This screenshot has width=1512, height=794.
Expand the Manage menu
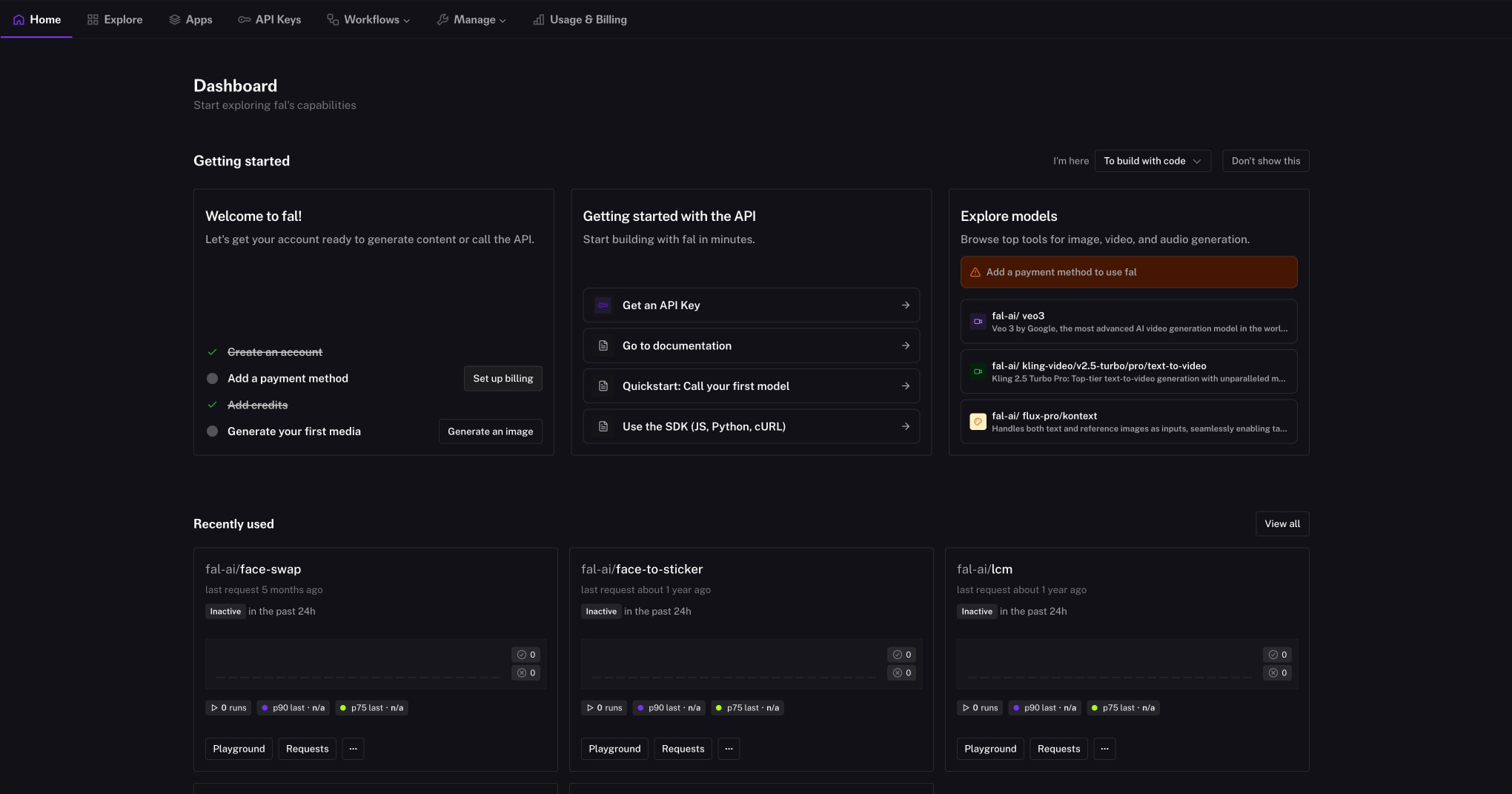[471, 19]
